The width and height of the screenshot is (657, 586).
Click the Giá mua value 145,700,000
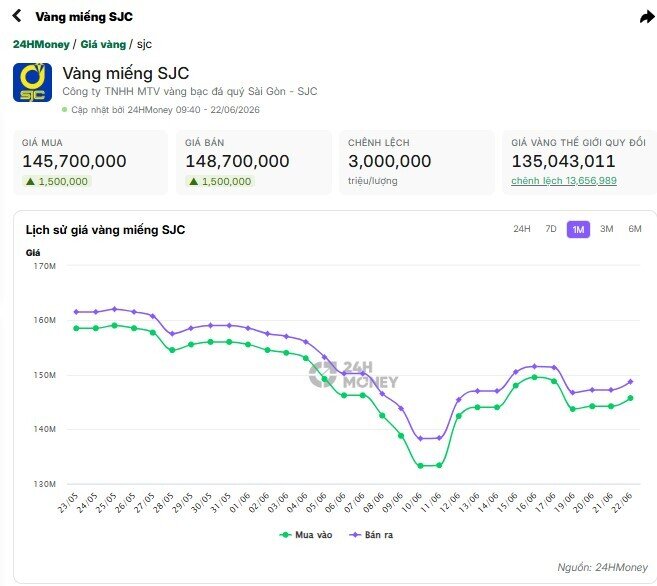coord(74,161)
